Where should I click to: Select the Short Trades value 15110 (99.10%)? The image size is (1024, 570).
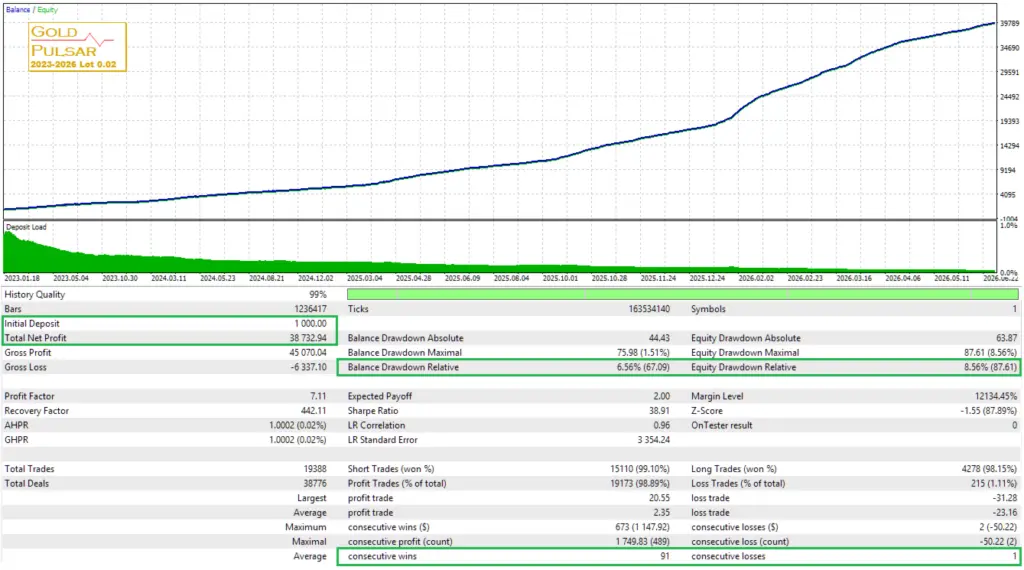[x=640, y=469]
